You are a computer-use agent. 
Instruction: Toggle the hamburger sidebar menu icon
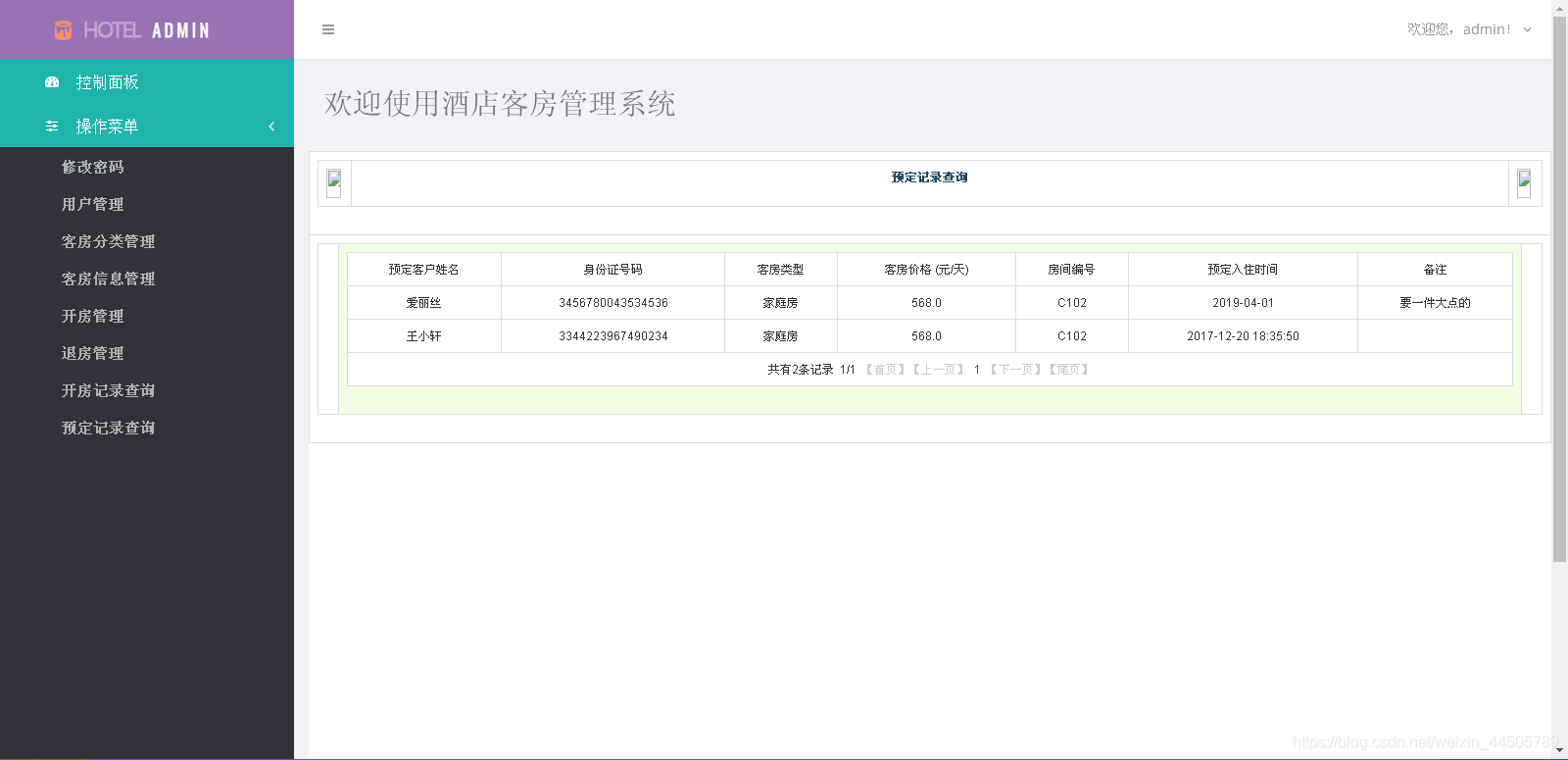(328, 29)
